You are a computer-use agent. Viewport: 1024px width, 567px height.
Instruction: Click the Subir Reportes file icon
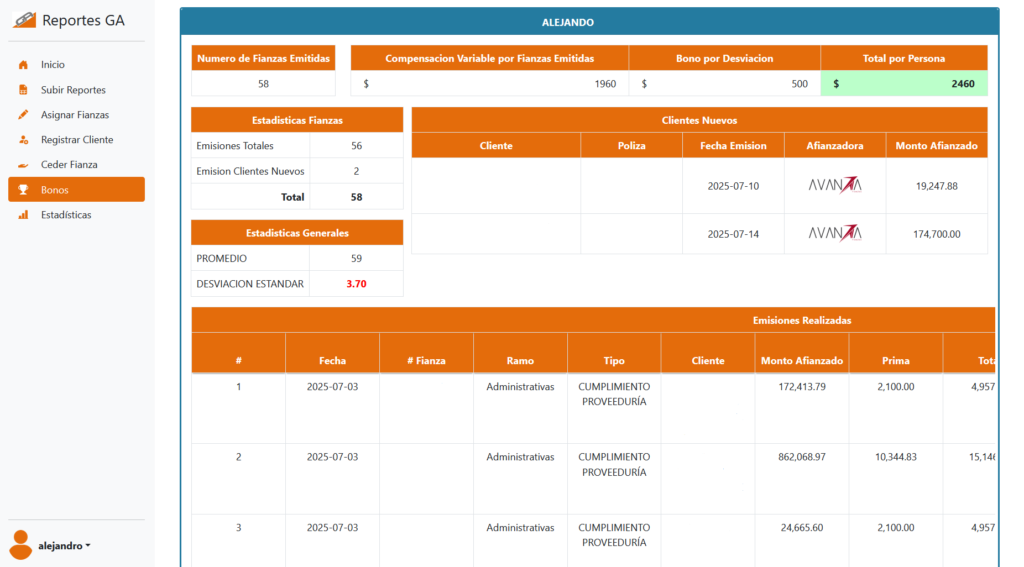click(23, 90)
